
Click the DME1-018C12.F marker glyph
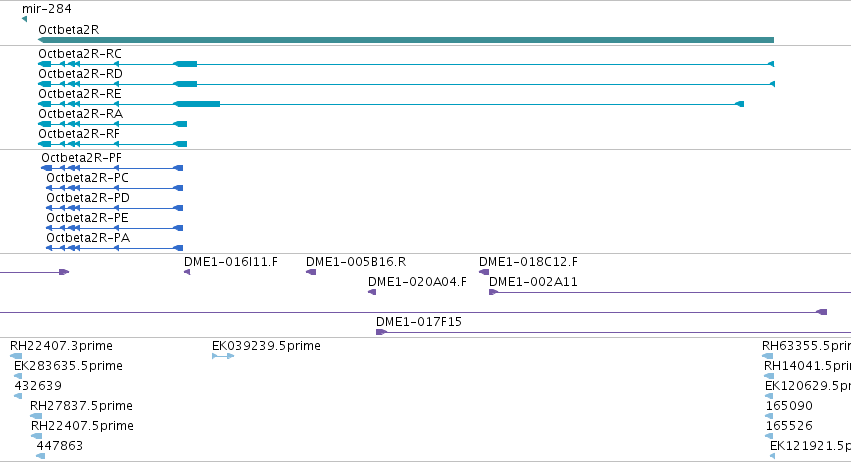coord(484,272)
